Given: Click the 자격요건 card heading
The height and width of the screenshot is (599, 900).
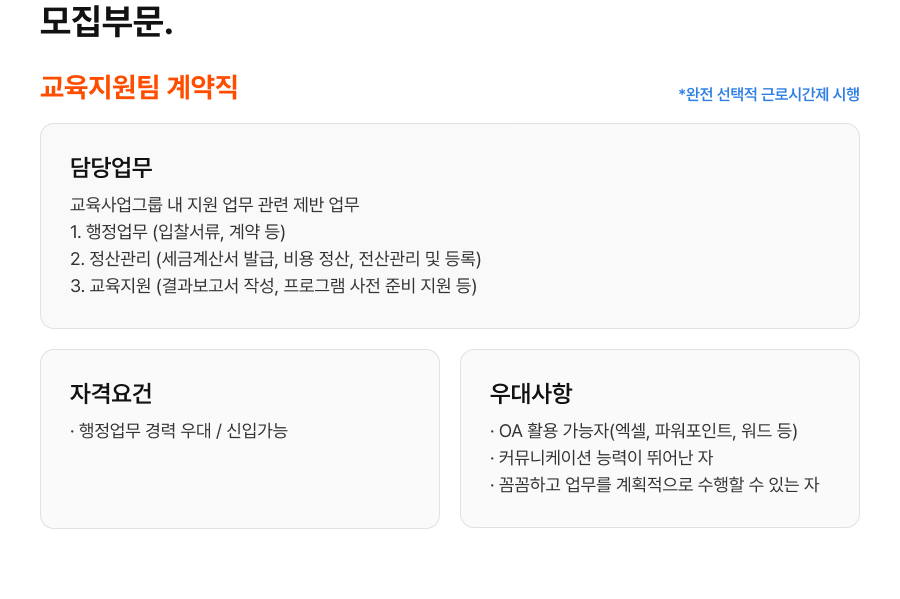Looking at the screenshot, I should (x=111, y=393).
